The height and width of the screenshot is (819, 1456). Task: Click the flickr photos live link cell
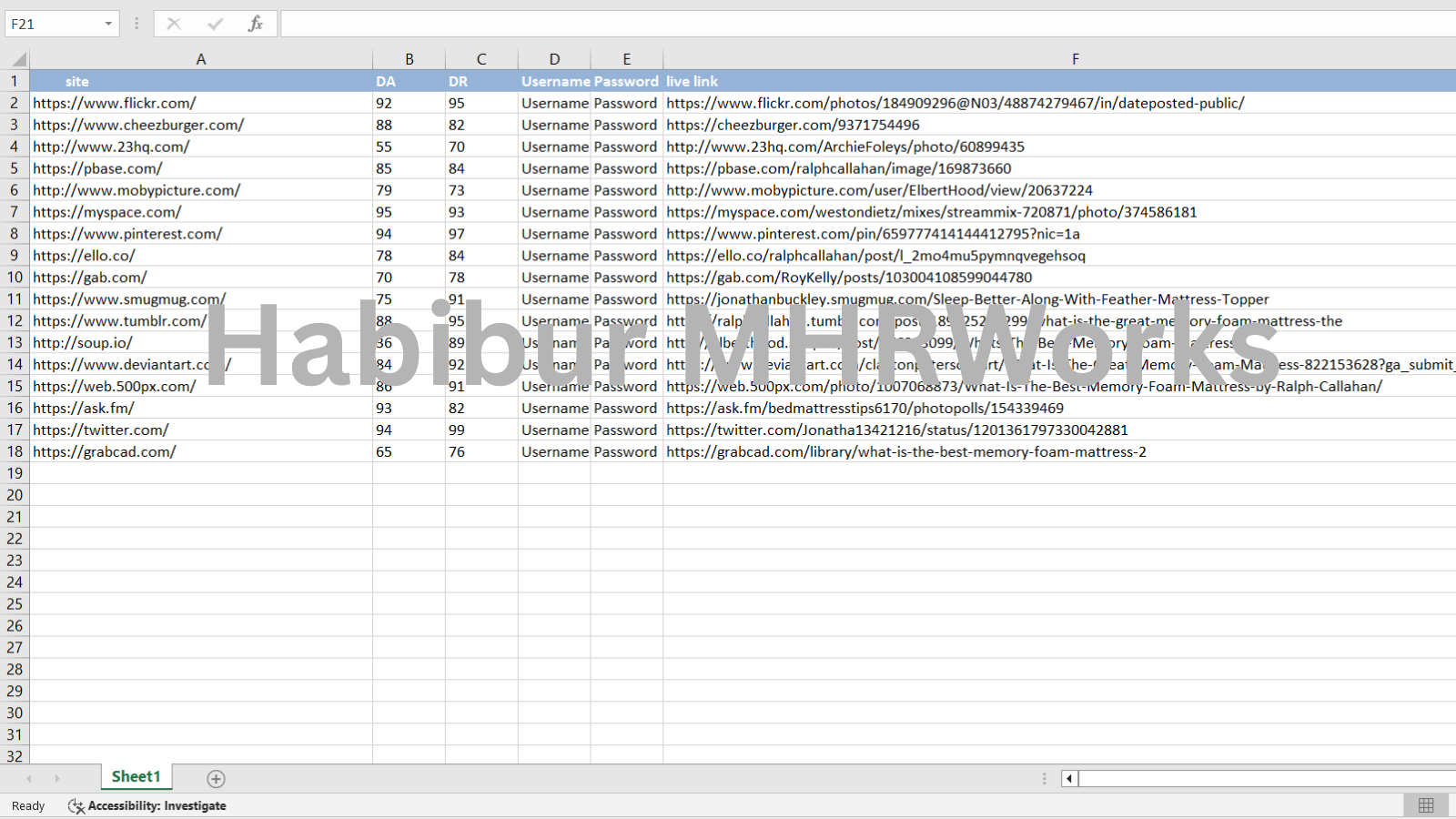(x=955, y=103)
